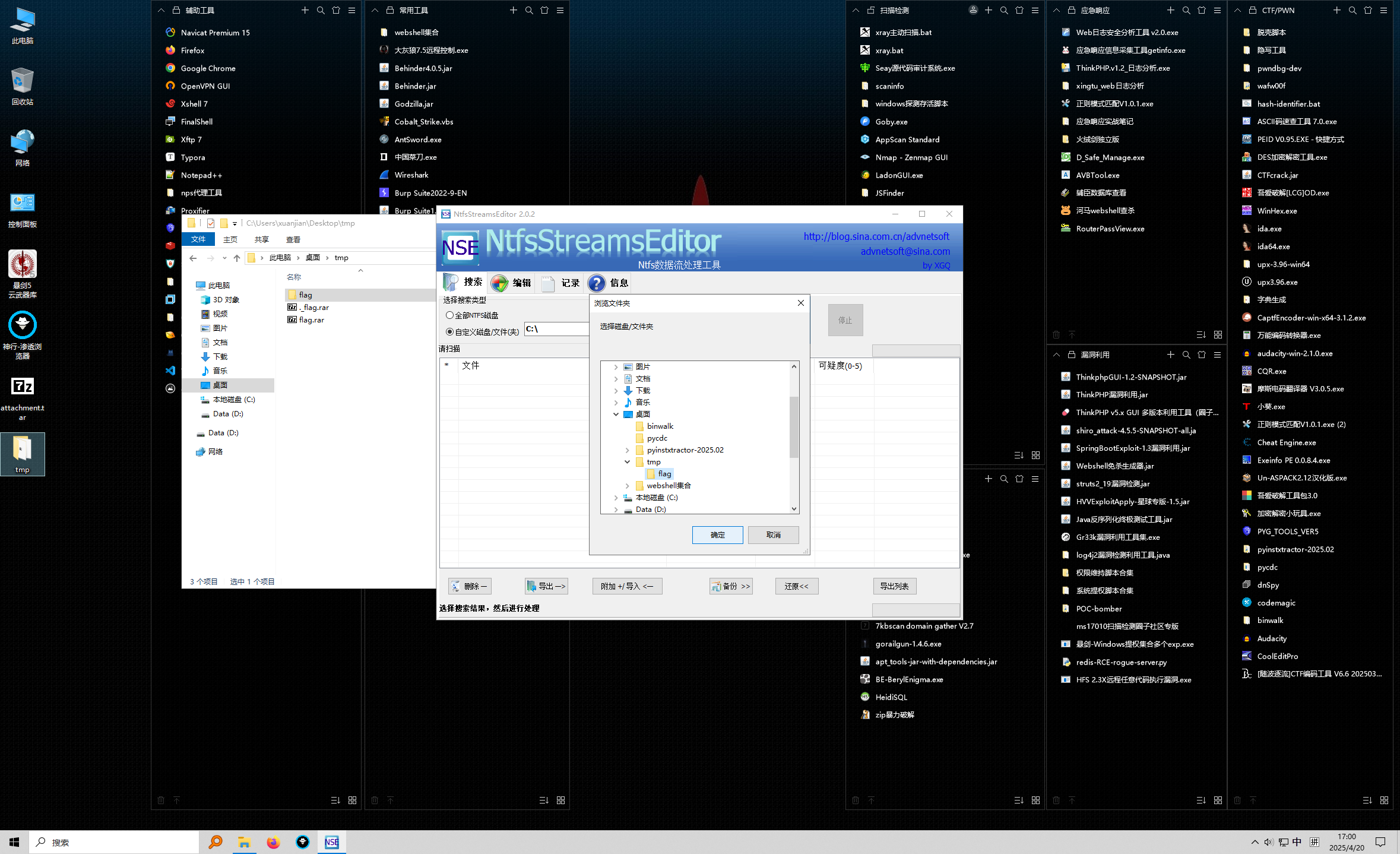Screen dimensions: 1400x854
Task: Open Goby.exe in scanning tools list
Action: click(x=891, y=122)
